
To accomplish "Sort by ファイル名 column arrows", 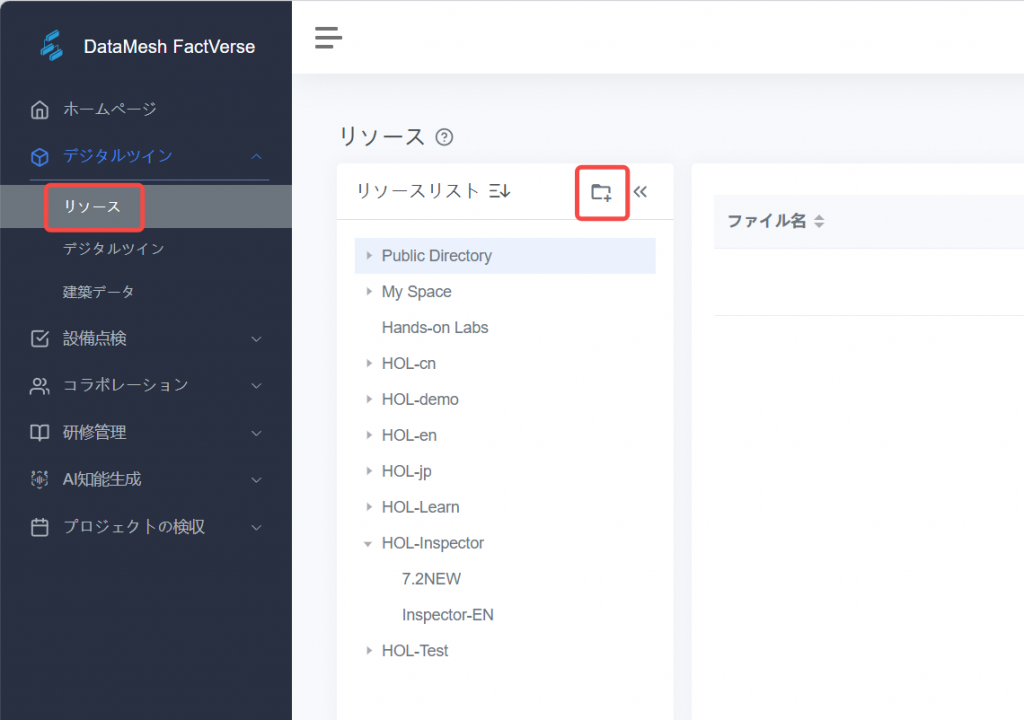I will (x=819, y=221).
